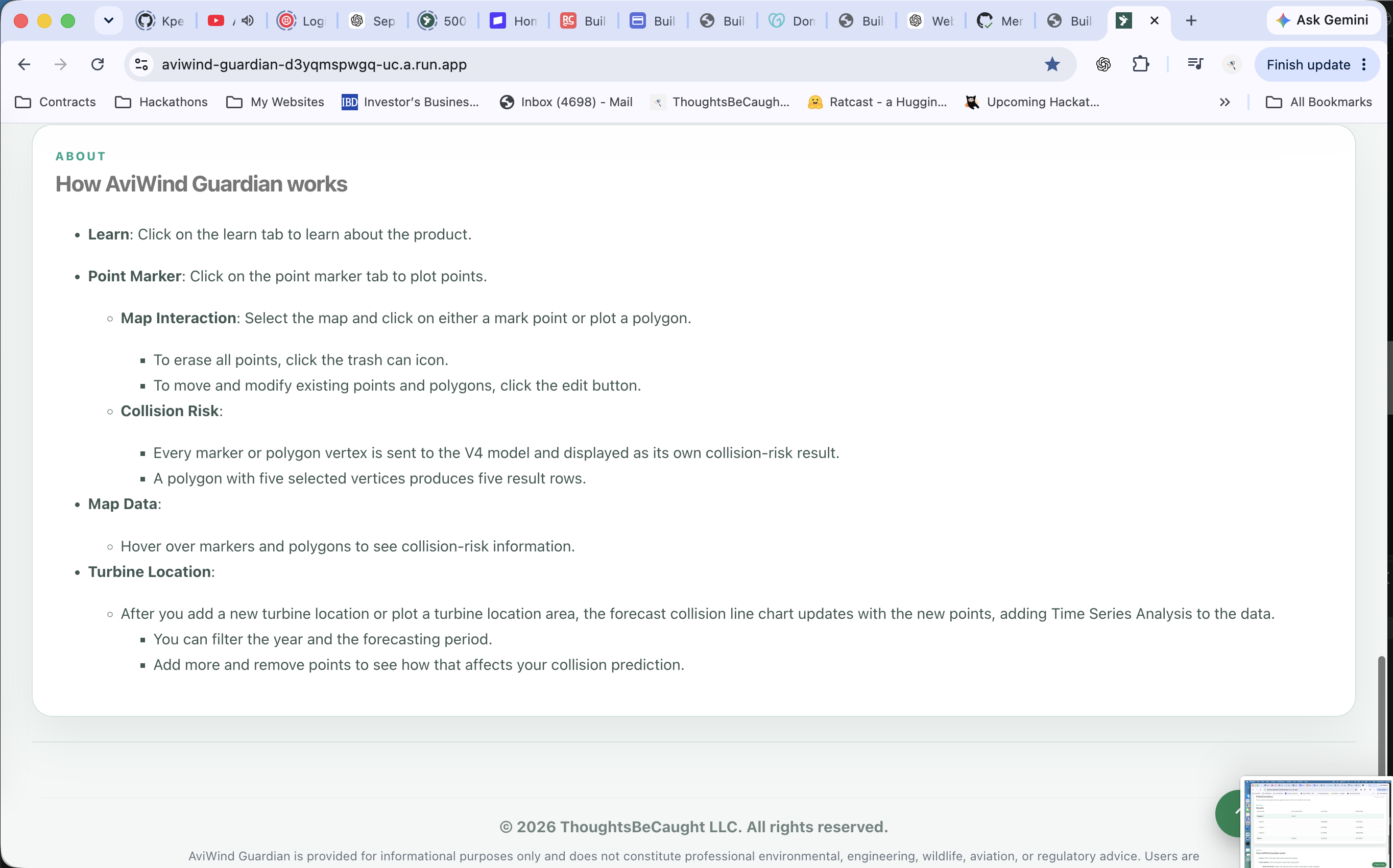Expand the tab search dropdown chevron
1393x868 pixels.
point(108,20)
